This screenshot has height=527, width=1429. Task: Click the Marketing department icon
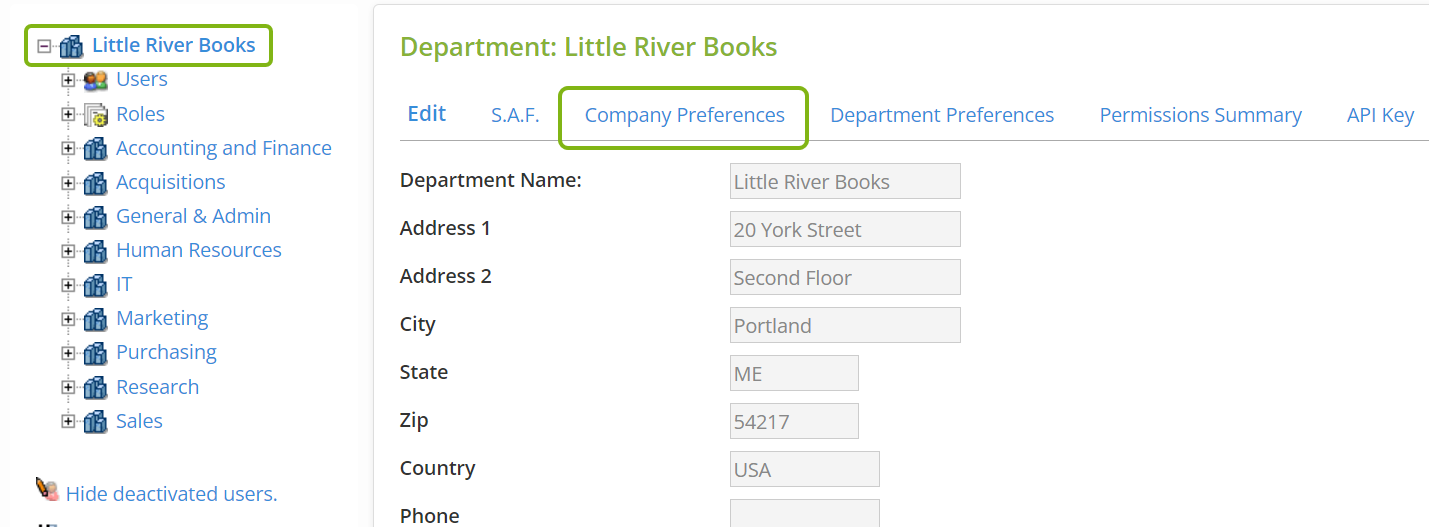pyautogui.click(x=96, y=319)
